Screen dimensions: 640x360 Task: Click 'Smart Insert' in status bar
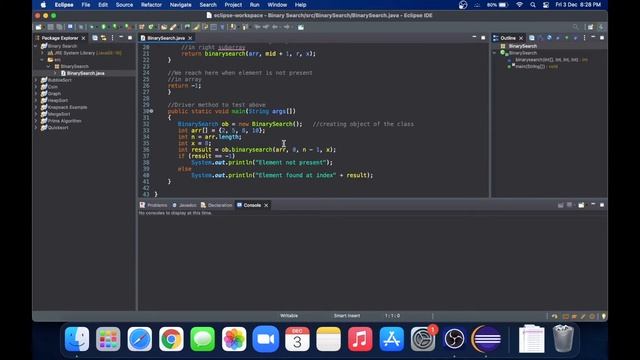pos(347,316)
